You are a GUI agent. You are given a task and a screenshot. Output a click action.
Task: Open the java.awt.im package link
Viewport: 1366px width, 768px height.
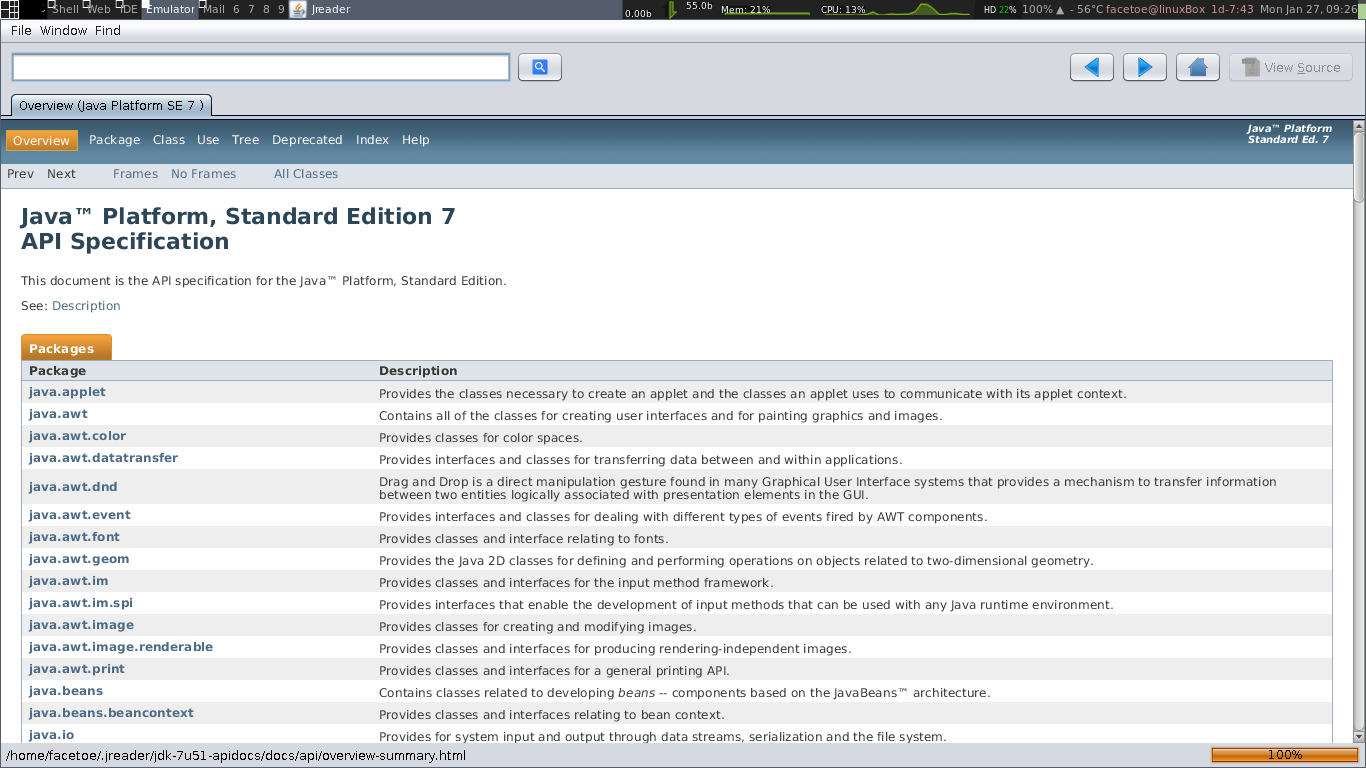69,581
